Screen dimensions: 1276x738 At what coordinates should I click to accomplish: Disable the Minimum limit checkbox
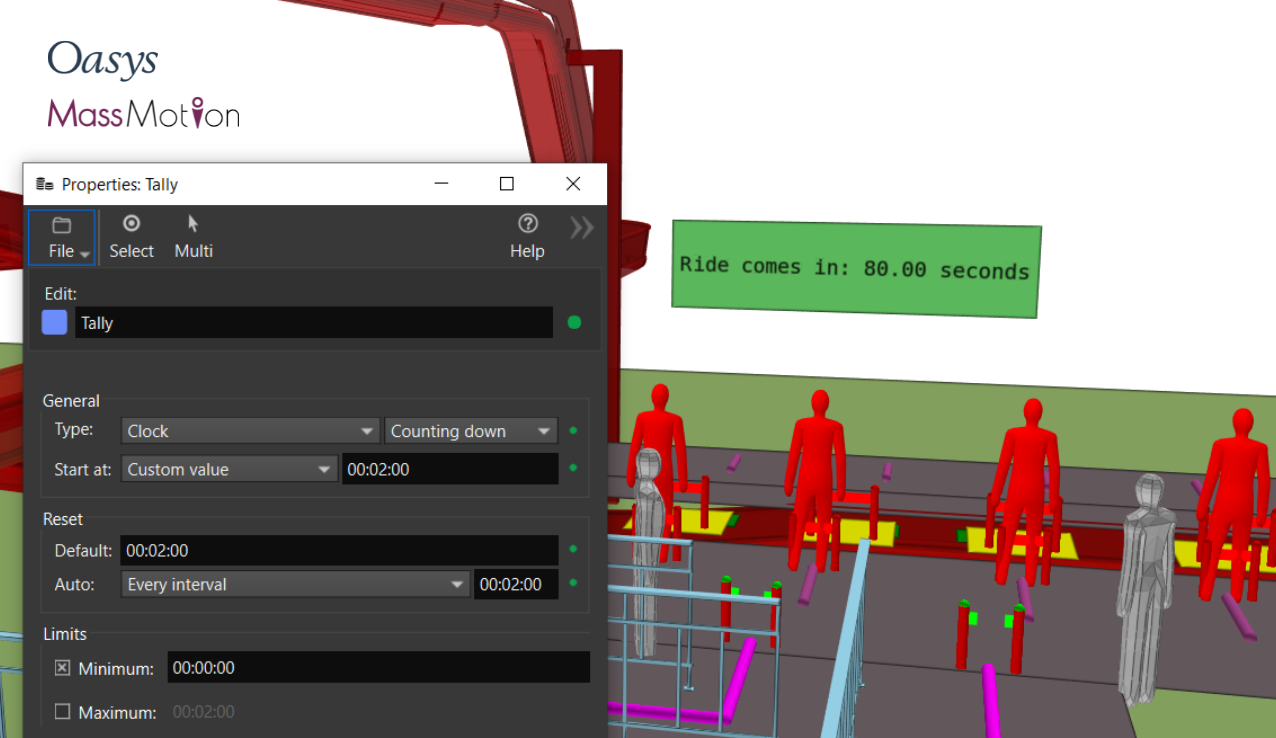pyautogui.click(x=62, y=667)
